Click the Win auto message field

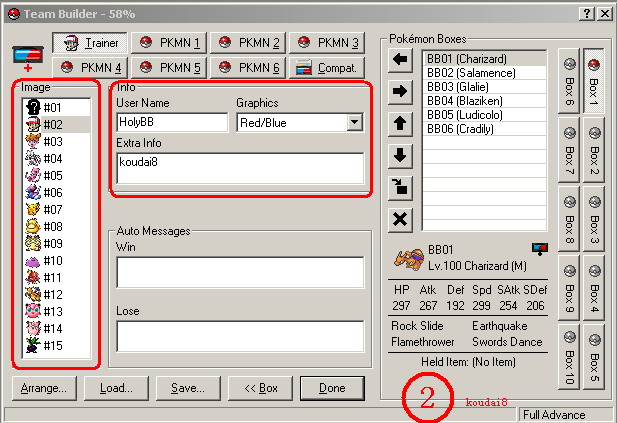pyautogui.click(x=240, y=272)
